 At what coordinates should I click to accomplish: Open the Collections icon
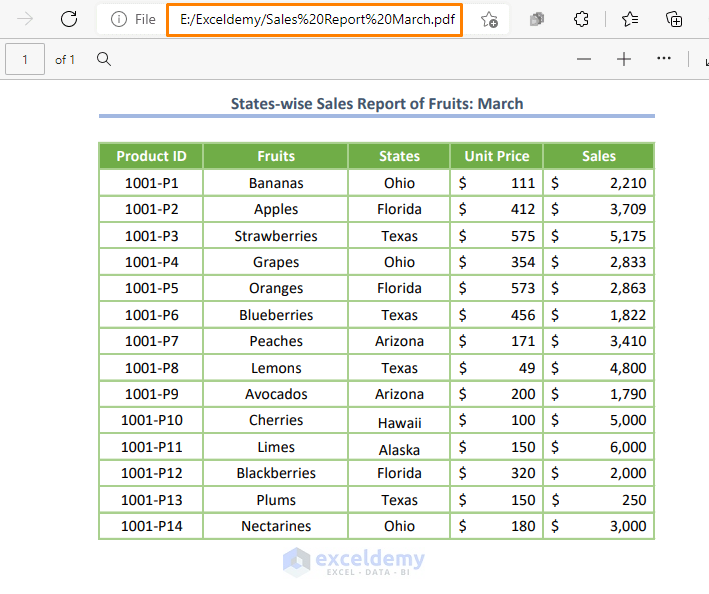[x=675, y=19]
